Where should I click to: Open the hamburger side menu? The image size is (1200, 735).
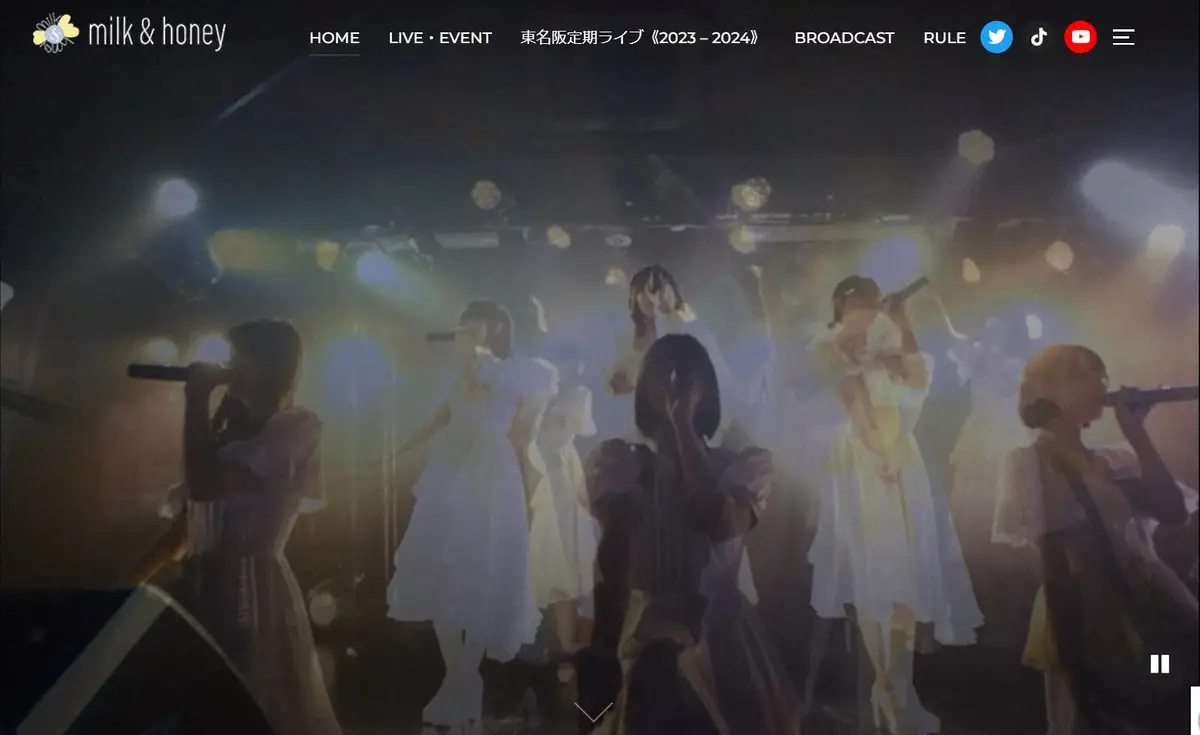(x=1124, y=38)
